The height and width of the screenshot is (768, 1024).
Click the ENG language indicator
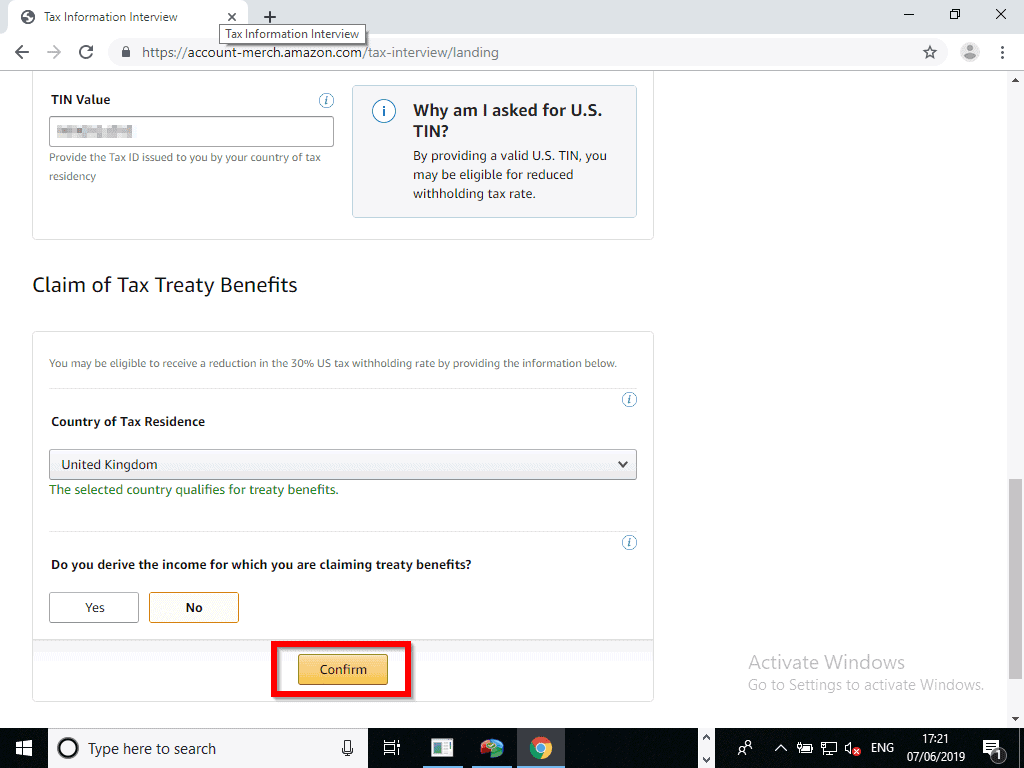tap(882, 748)
